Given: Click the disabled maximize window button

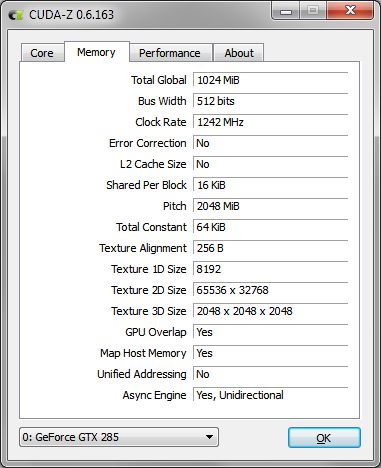Looking at the screenshot, I should (313, 11).
